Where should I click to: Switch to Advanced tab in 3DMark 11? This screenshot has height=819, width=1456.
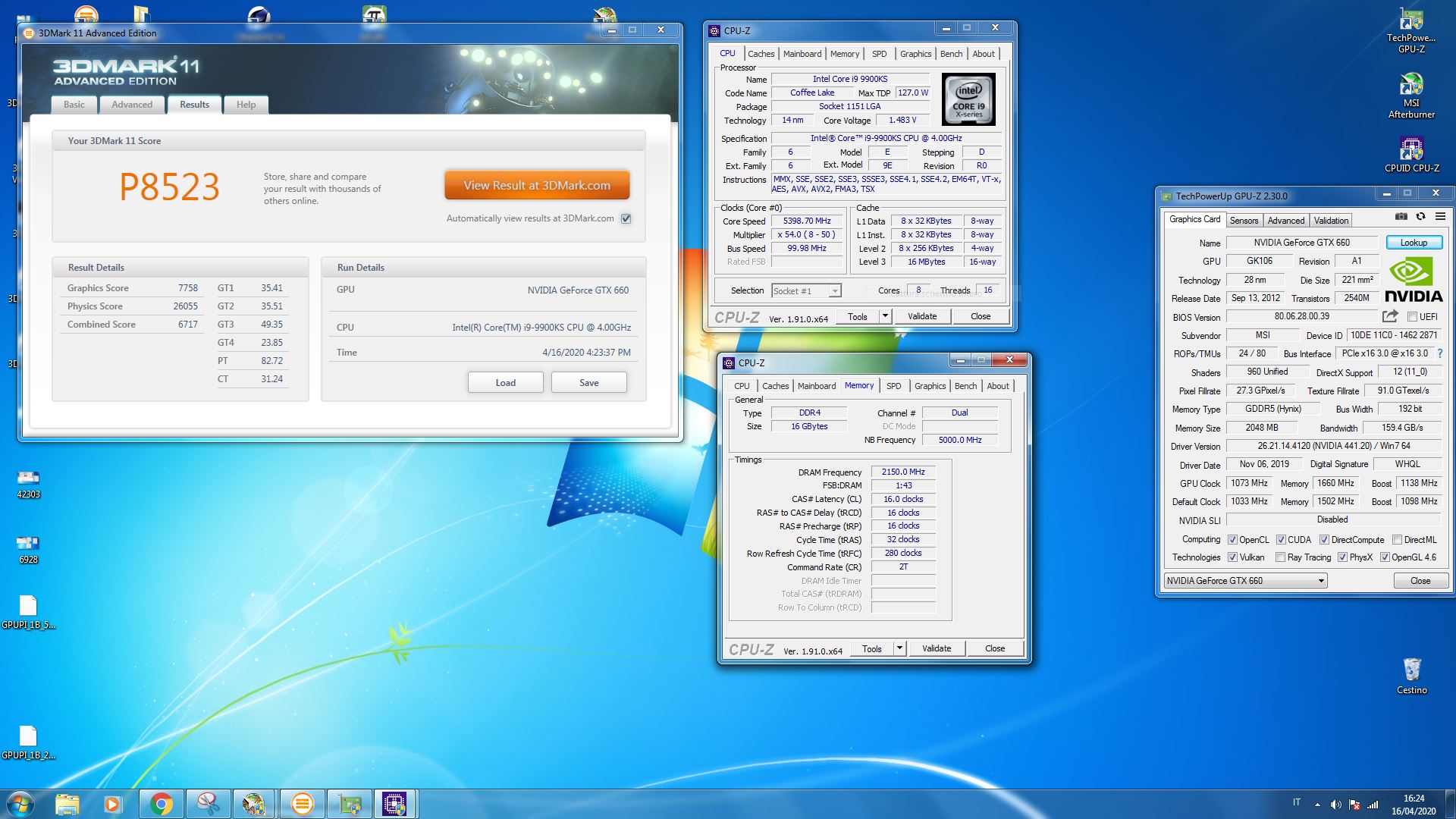tap(132, 105)
